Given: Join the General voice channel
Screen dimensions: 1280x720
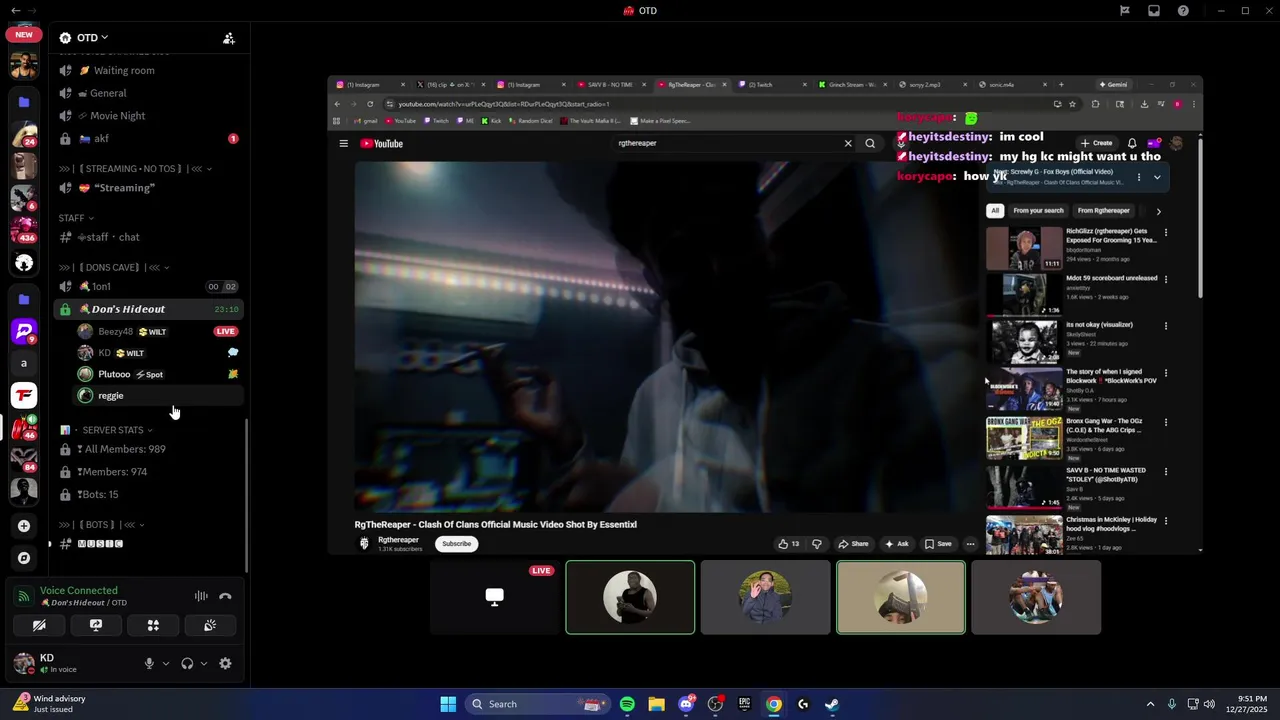Looking at the screenshot, I should coord(148,93).
